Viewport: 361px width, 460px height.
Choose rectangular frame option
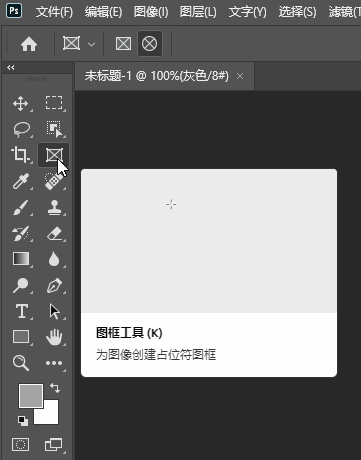123,44
